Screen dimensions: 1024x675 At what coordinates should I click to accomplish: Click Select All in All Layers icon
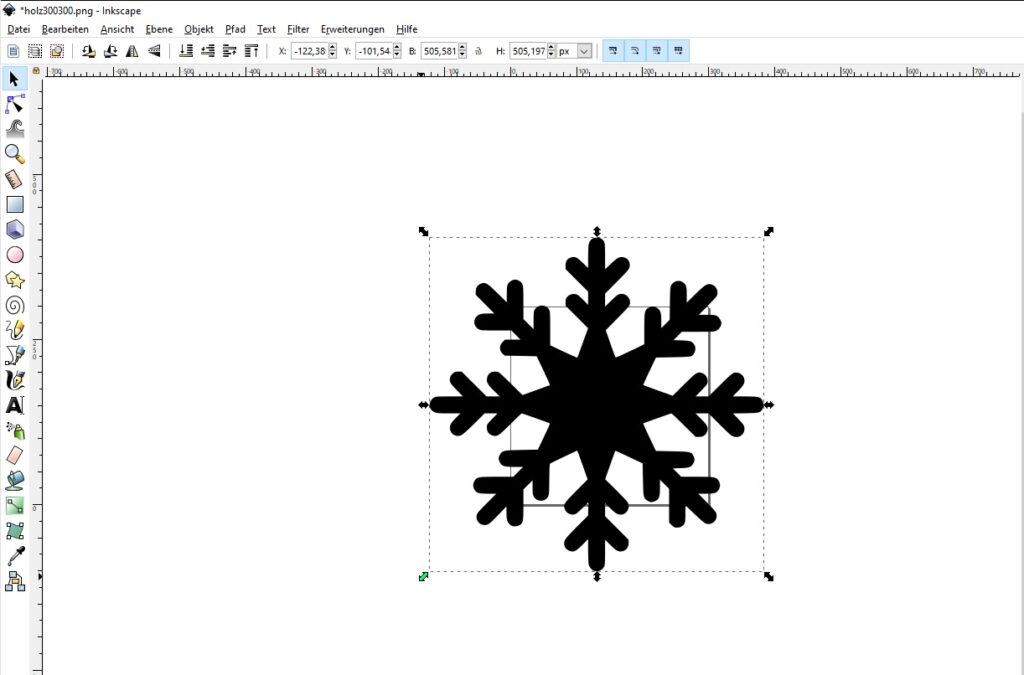(x=35, y=51)
